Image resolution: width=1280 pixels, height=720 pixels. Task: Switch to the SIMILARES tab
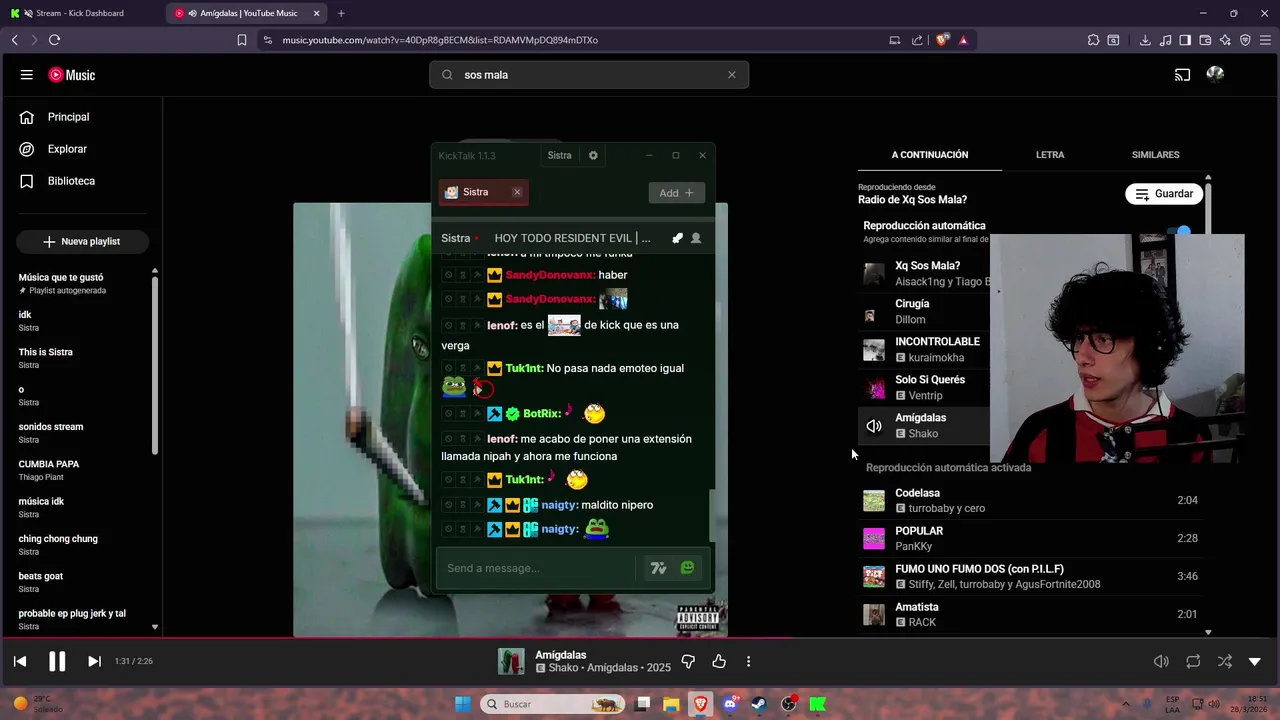click(1155, 155)
